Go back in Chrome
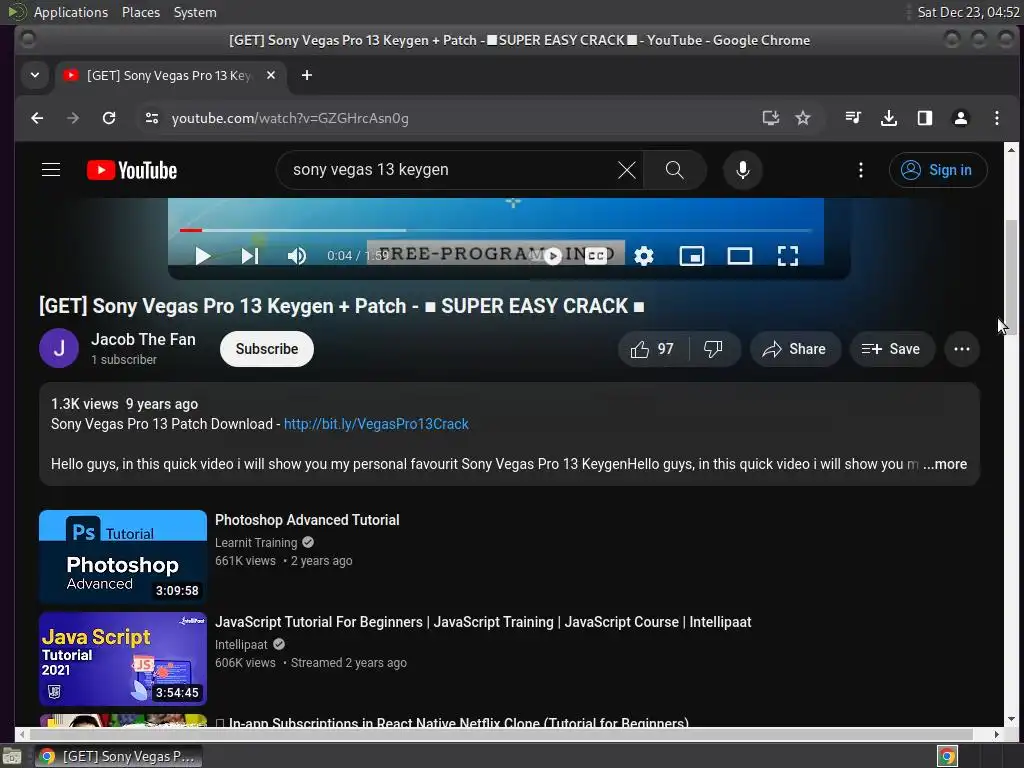 click(x=37, y=118)
